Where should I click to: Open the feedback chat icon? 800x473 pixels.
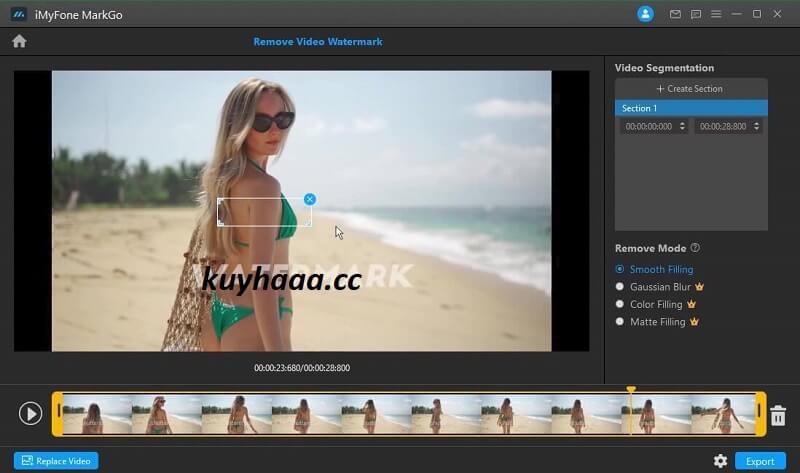695,14
